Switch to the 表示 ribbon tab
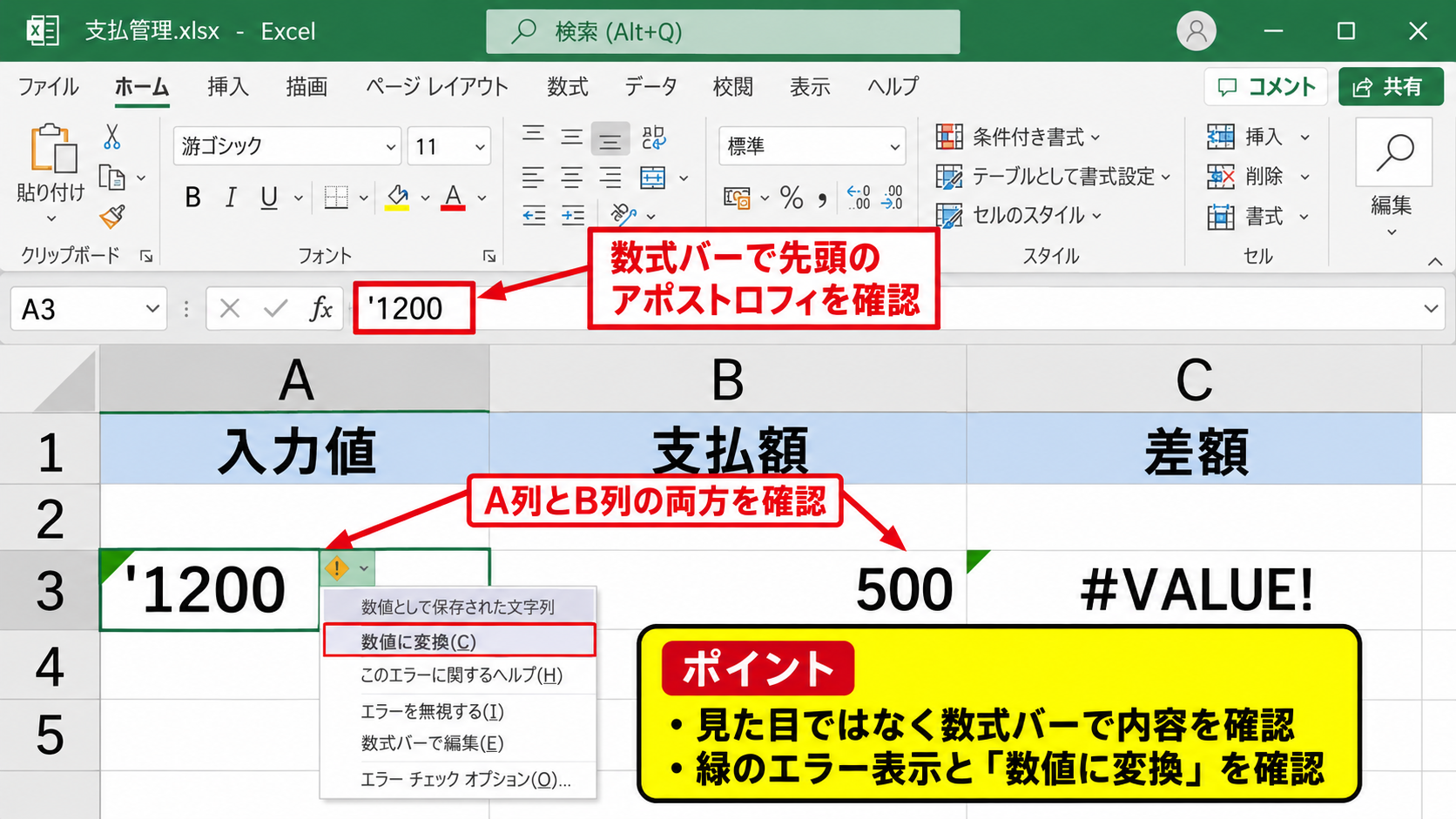This screenshot has height=819, width=1456. pos(810,86)
